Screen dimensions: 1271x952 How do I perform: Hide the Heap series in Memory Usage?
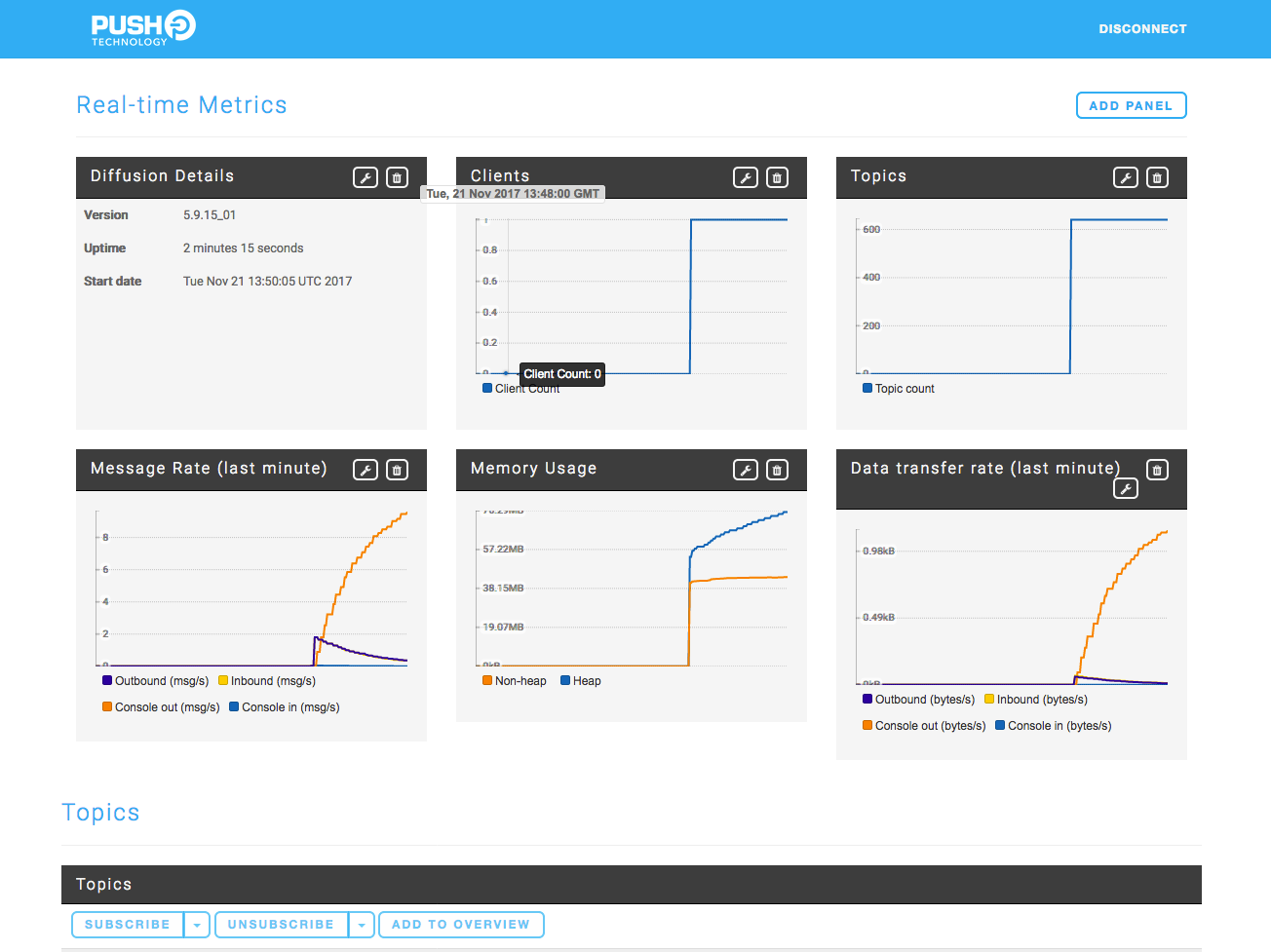click(582, 681)
